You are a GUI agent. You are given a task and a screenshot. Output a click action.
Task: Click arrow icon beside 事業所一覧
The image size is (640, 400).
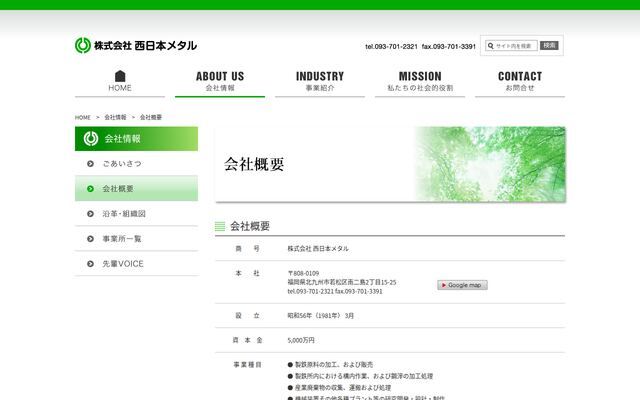pyautogui.click(x=91, y=239)
